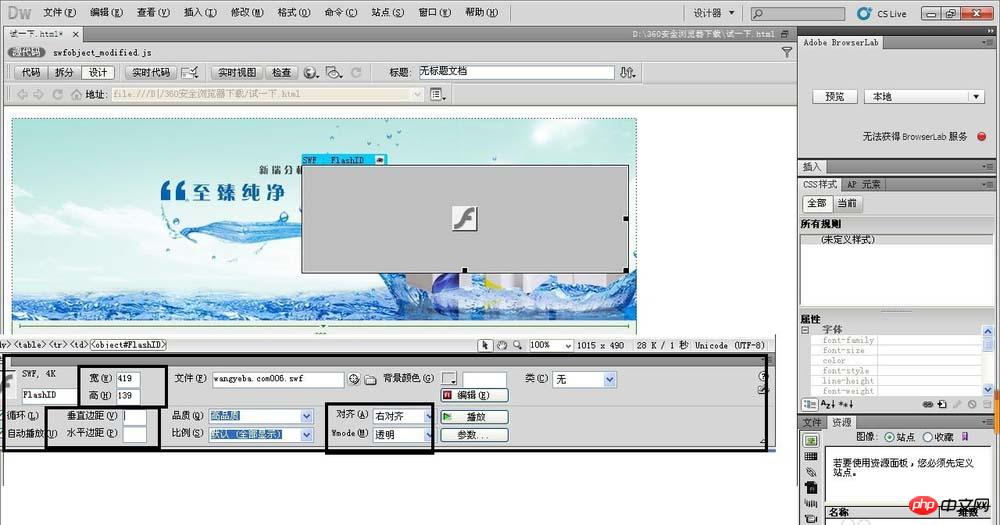Select 收藏 radio button in Assets
Image resolution: width=1000 pixels, height=525 pixels.
(928, 437)
